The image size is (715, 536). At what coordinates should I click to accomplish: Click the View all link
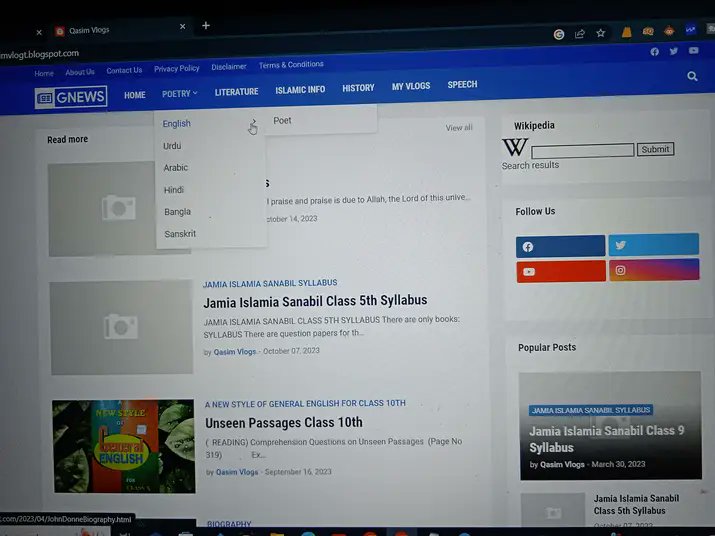point(459,128)
